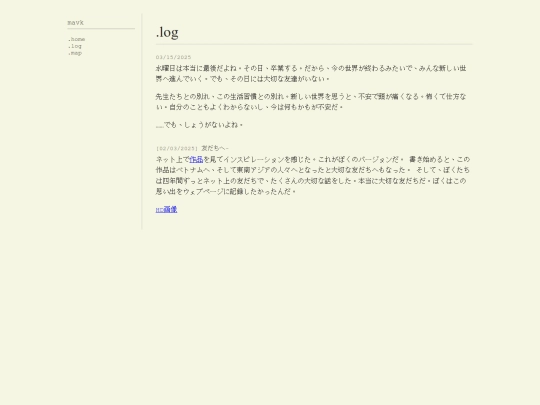Image resolution: width=540 pixels, height=405 pixels.
Task: Click the paragraph starting 水曜日は本当に
Action: pos(311,73)
